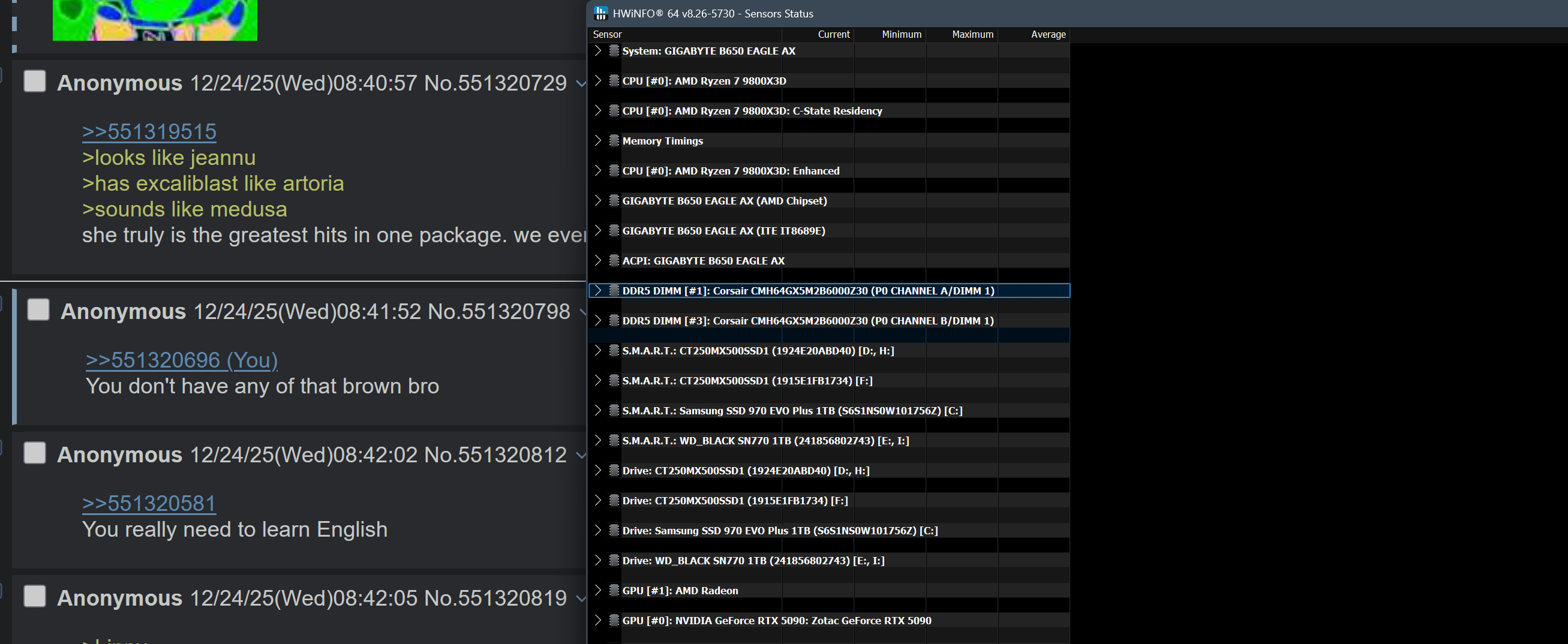Click the chip icon beside ACPI: GIGABYTE B650 EAGLE AX
1568x644 pixels.
click(614, 260)
